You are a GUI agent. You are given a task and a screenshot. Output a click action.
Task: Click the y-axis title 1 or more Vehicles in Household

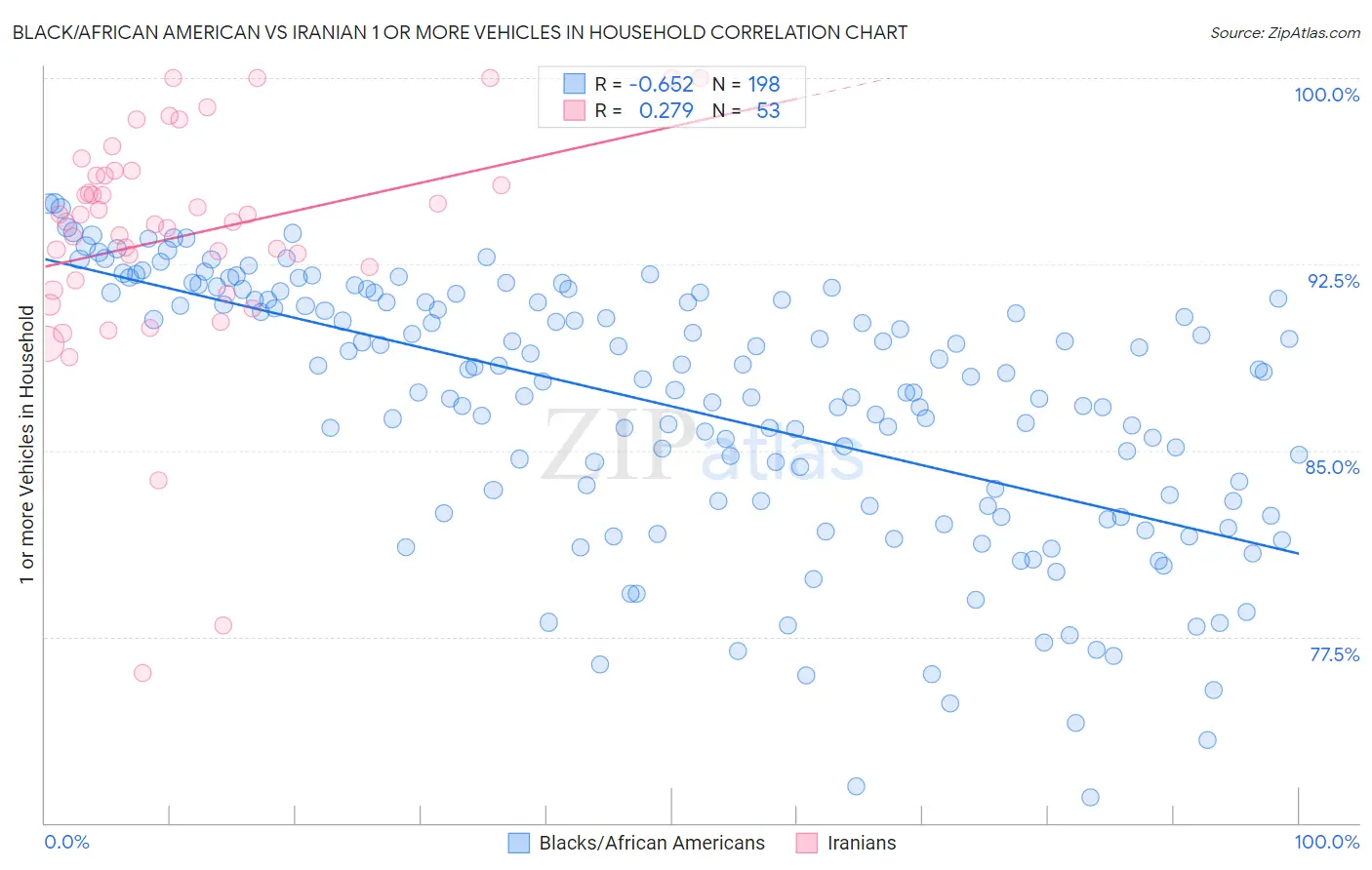(26, 445)
